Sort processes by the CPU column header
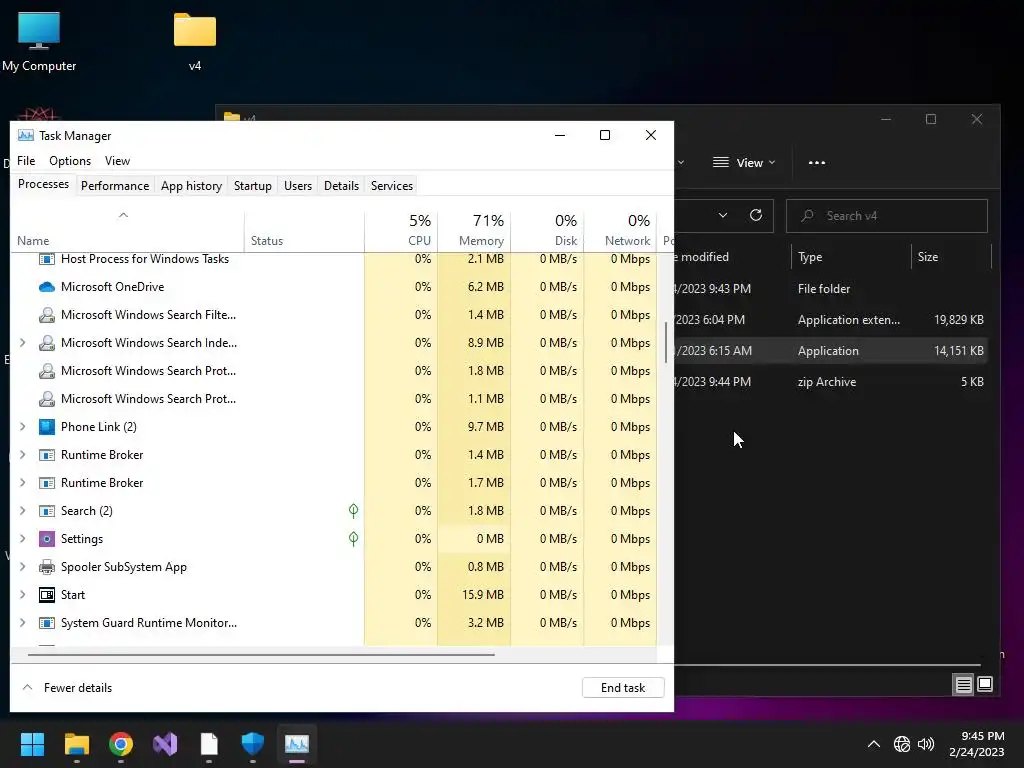 tap(401, 230)
